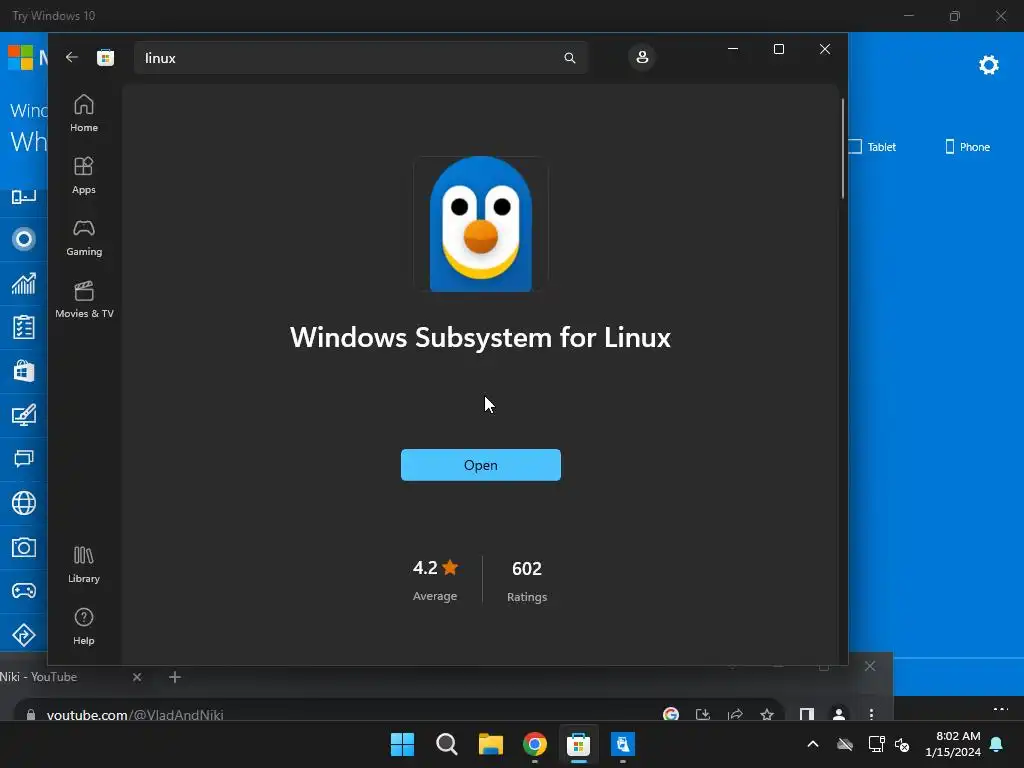Click the blue app icon right of Store on taskbar

click(x=623, y=744)
